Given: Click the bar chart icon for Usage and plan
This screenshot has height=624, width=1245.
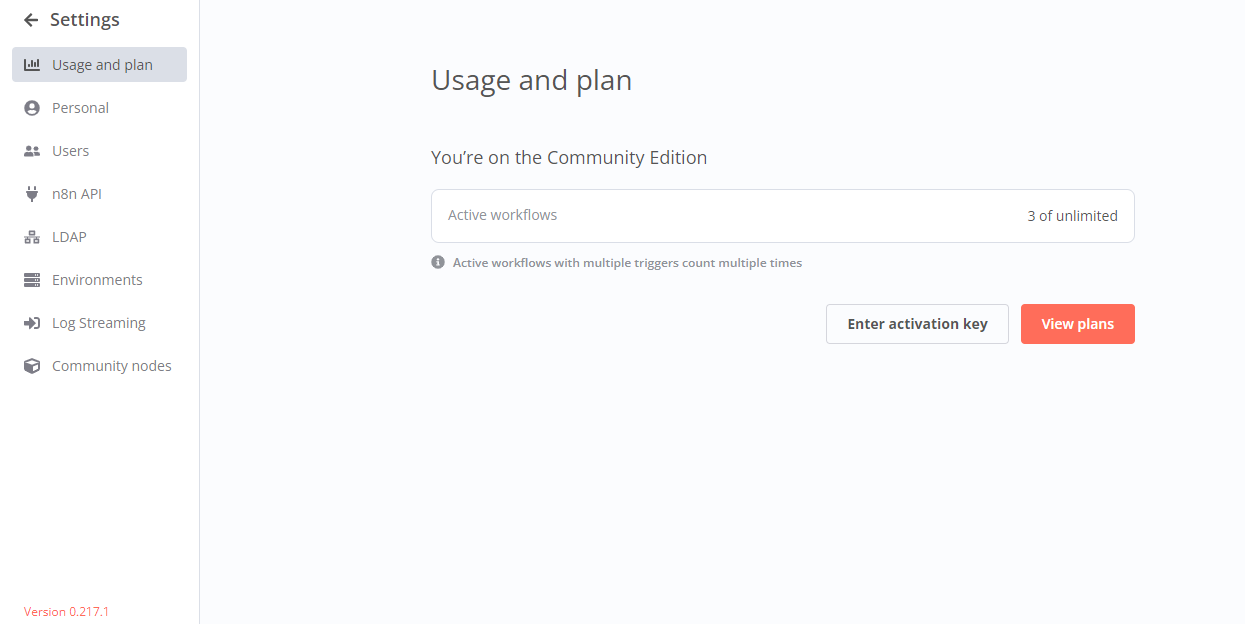Looking at the screenshot, I should 32,65.
